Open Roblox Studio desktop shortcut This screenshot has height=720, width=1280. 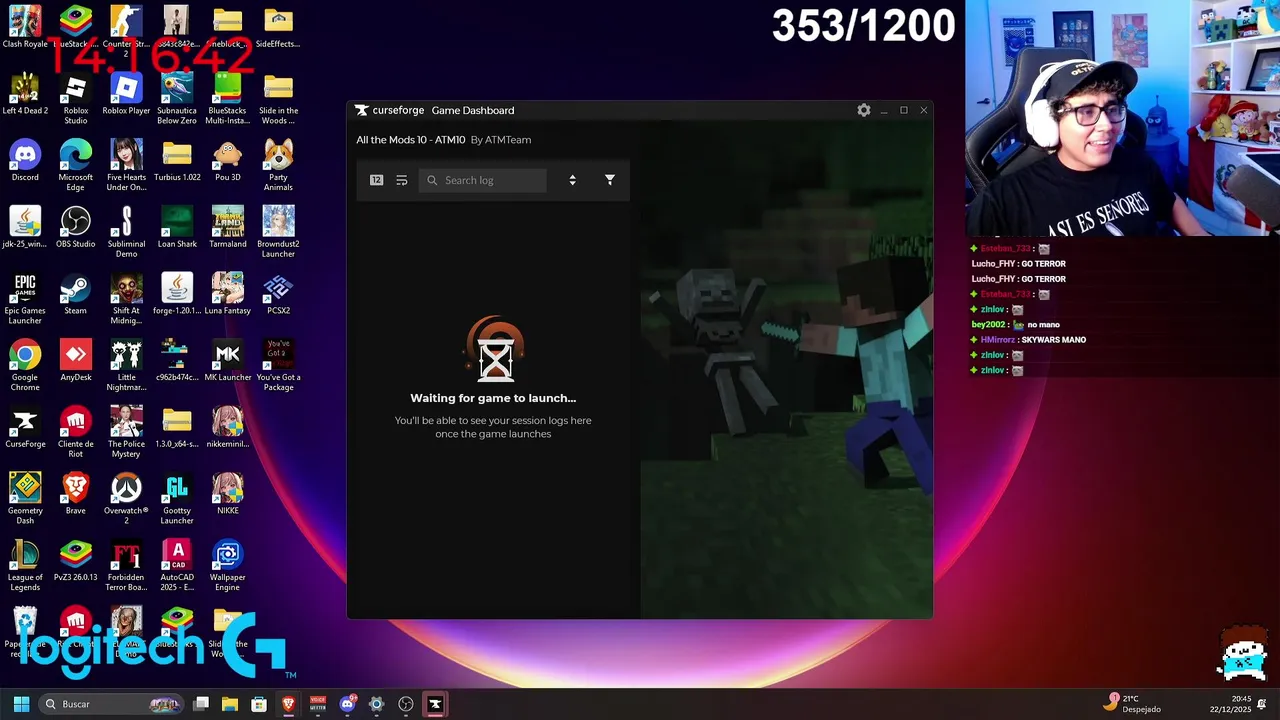pyautogui.click(x=76, y=99)
